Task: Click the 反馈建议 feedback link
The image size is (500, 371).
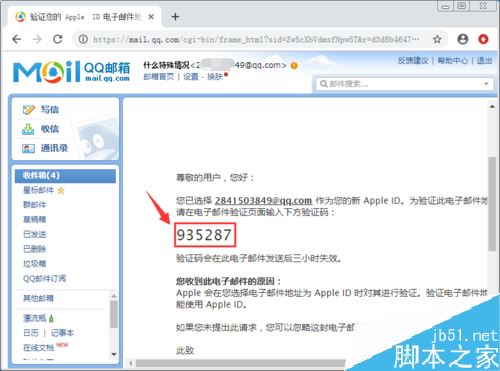Action: (413, 61)
